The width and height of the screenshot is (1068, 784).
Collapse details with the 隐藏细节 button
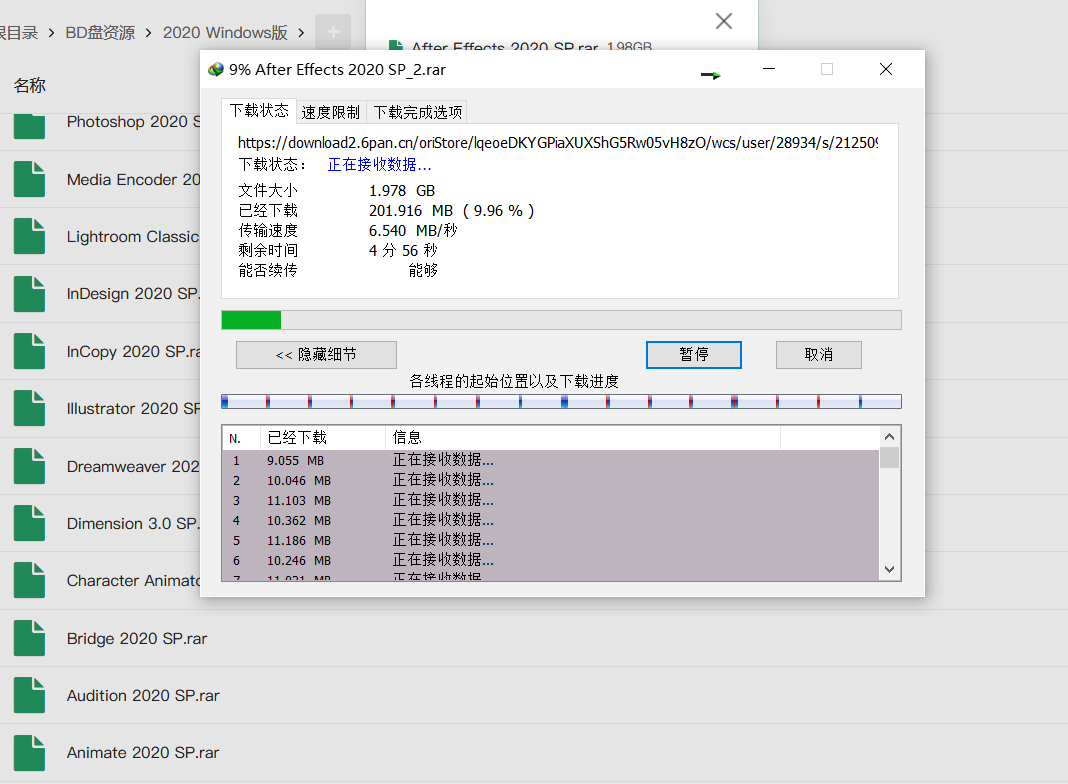tap(316, 355)
